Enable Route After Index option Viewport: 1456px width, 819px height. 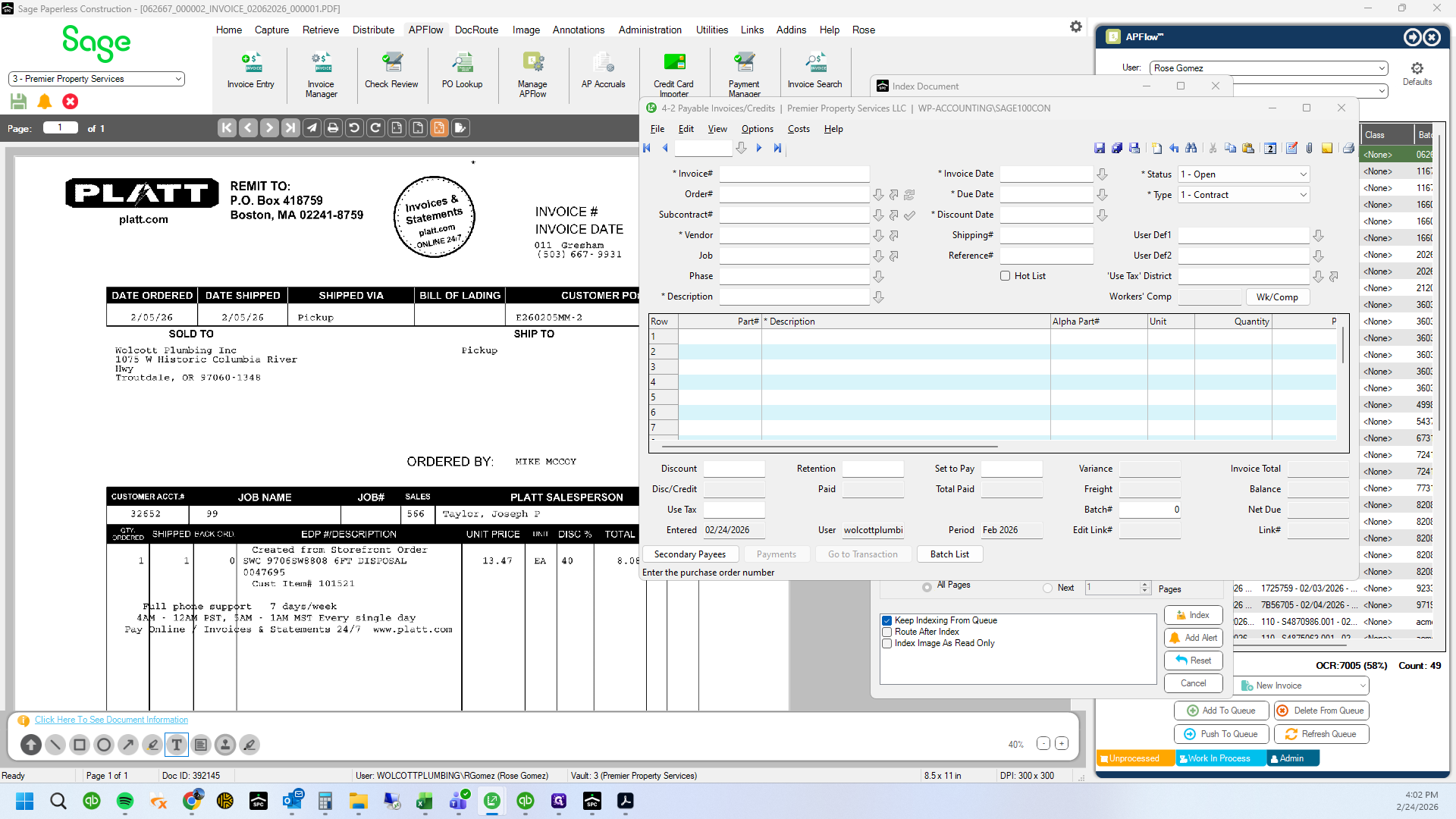pyautogui.click(x=886, y=632)
